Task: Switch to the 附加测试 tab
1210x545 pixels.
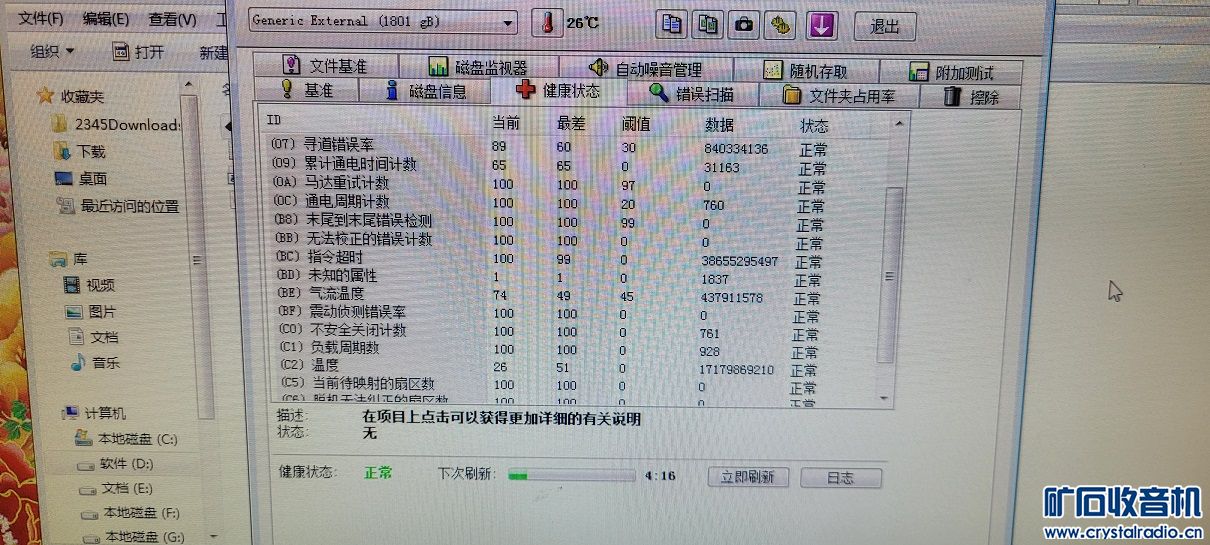Action: pyautogui.click(x=951, y=72)
